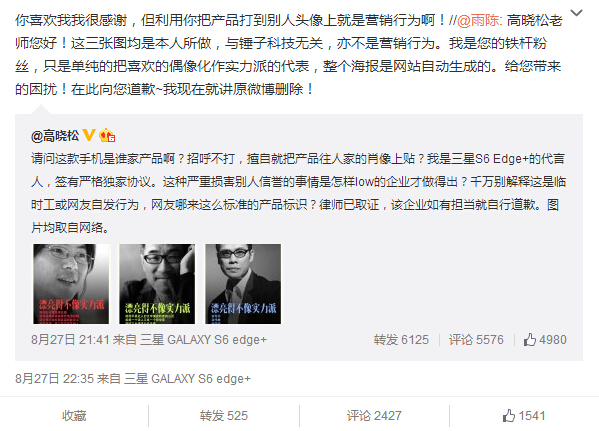The image size is (599, 431).
Task: Open the 转发 6125 repost count
Action: tap(401, 340)
